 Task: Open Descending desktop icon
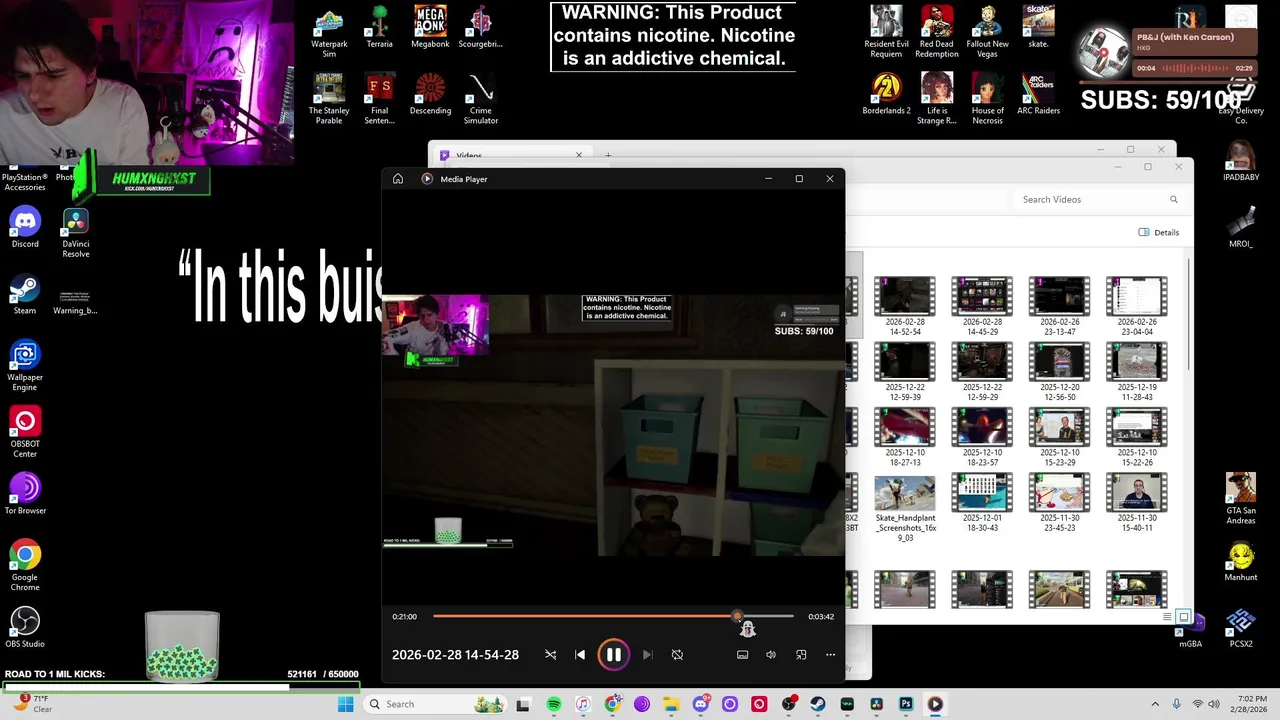click(430, 94)
